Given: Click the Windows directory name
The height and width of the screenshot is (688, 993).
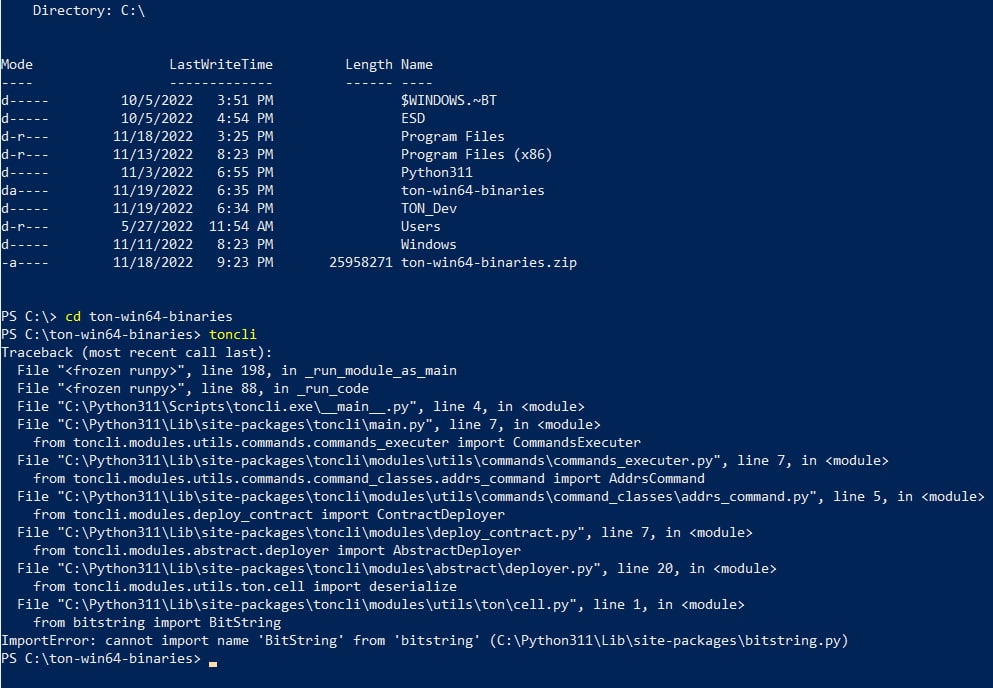Looking at the screenshot, I should [428, 245].
